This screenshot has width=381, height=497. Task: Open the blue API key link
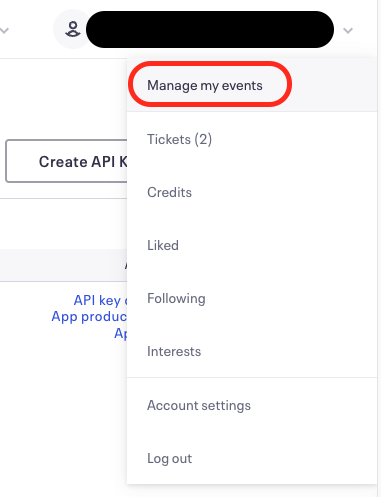[x=100, y=300]
